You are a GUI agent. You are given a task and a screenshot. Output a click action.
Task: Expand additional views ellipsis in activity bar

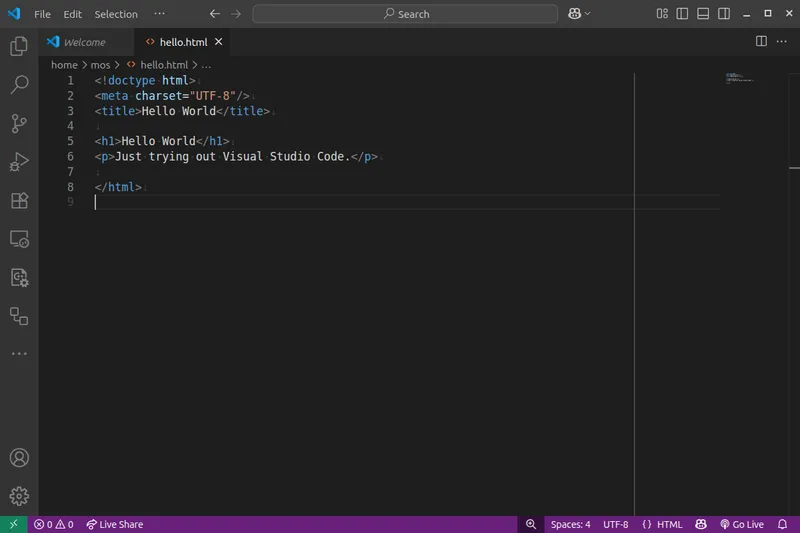(19, 354)
